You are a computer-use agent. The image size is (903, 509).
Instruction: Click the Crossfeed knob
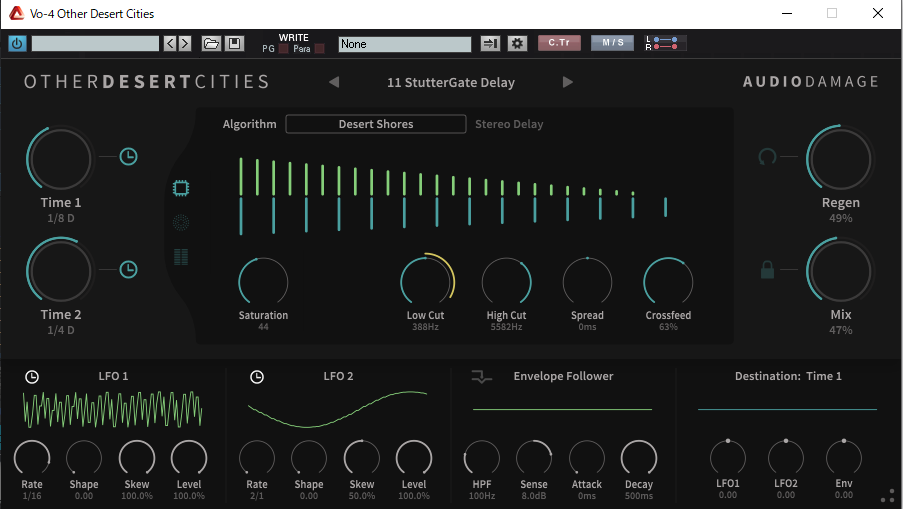coord(668,282)
